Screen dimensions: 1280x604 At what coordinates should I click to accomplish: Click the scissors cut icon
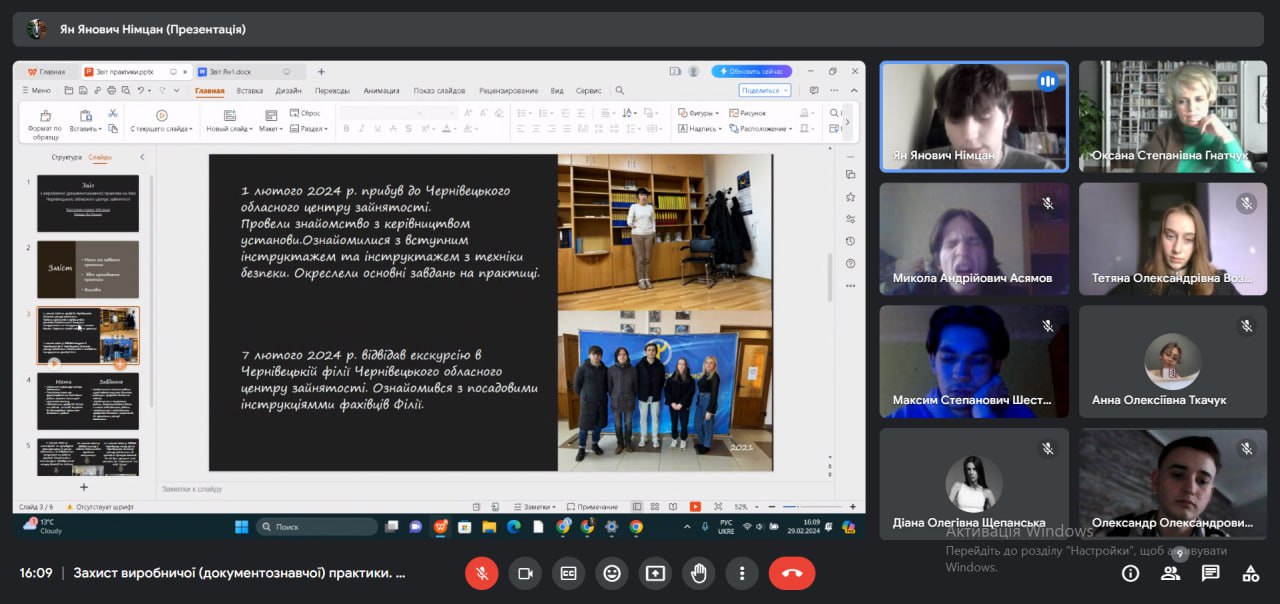[x=113, y=113]
